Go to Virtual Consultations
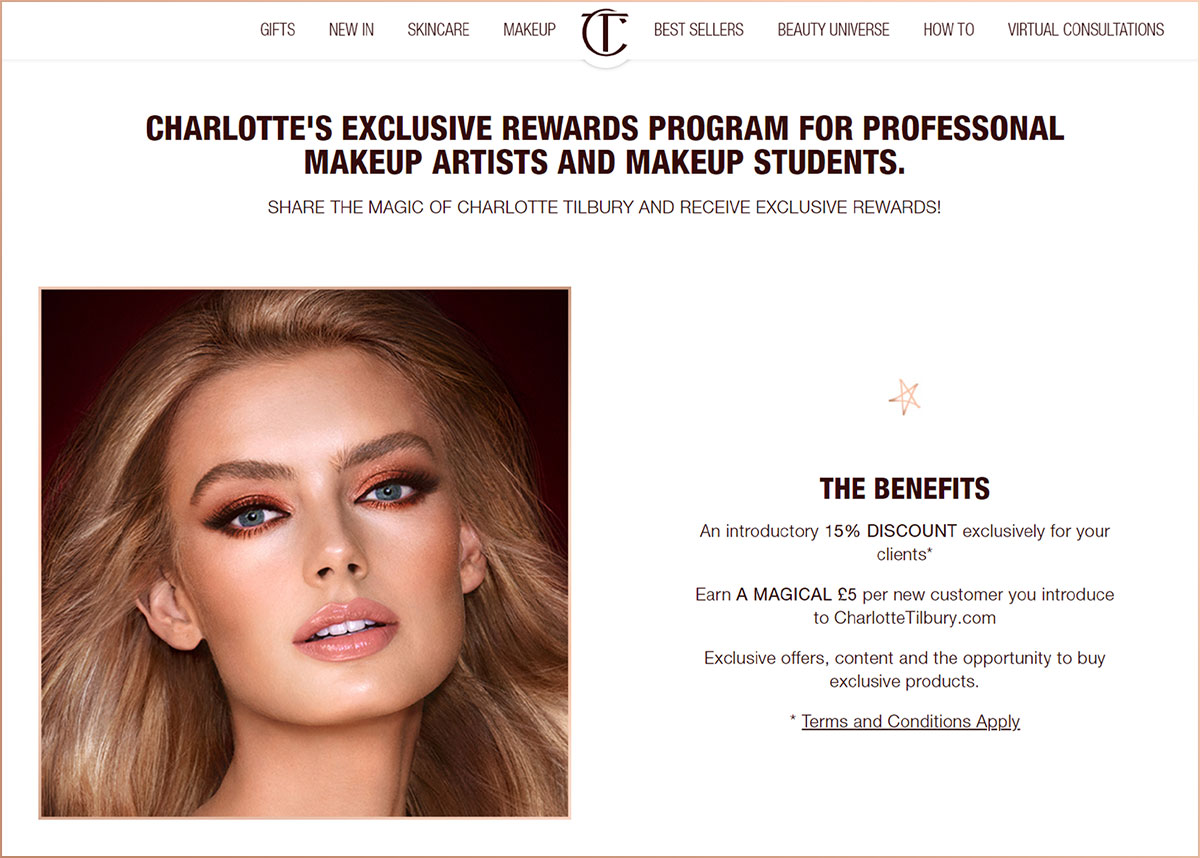Viewport: 1200px width, 858px height. [x=1086, y=30]
